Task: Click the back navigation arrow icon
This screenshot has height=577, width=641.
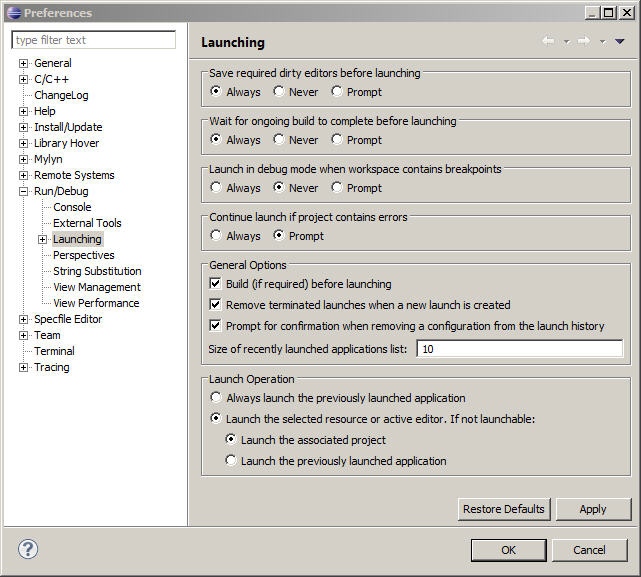Action: 548,42
